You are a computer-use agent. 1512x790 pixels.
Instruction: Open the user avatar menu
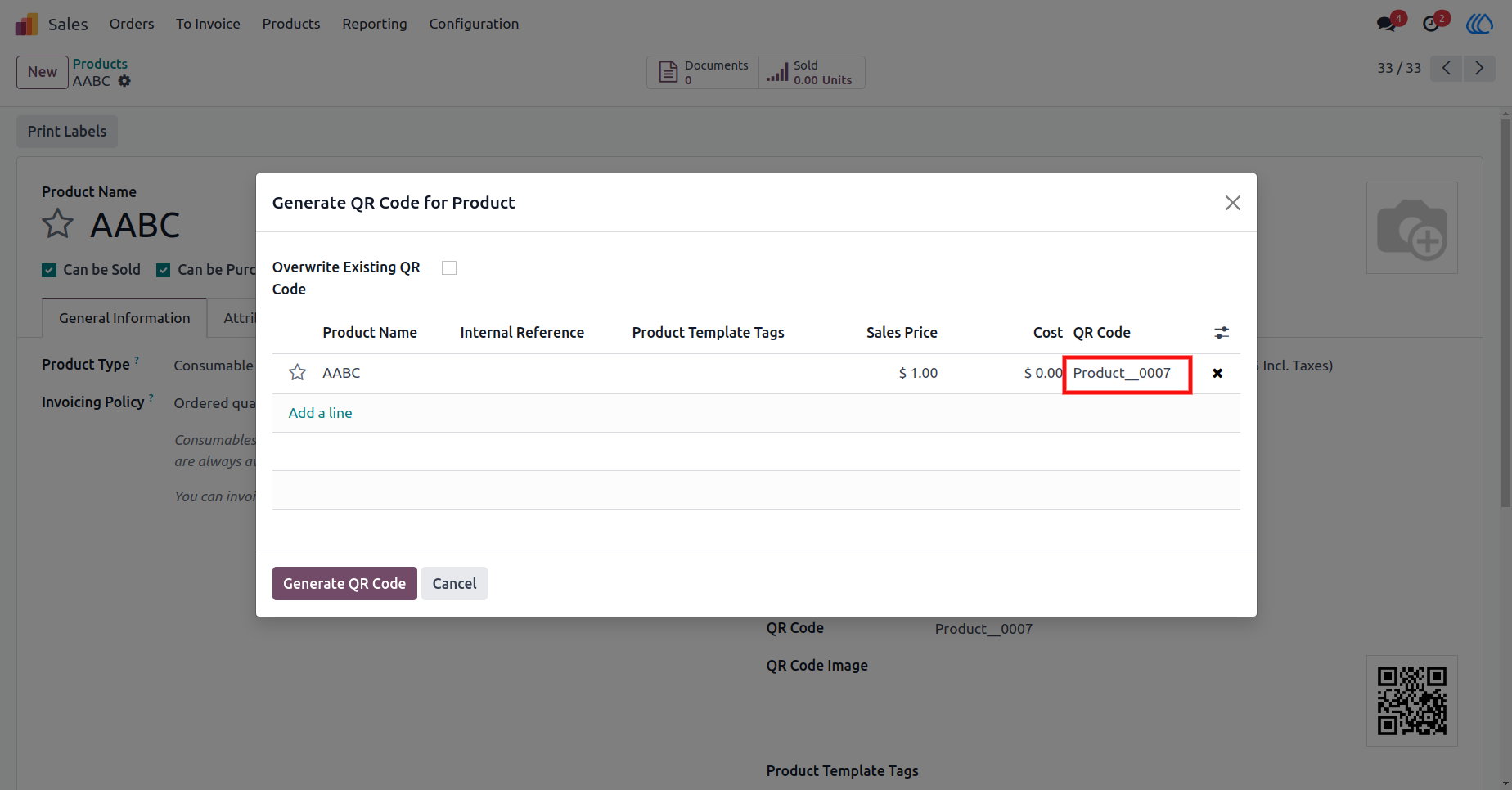click(x=1479, y=23)
